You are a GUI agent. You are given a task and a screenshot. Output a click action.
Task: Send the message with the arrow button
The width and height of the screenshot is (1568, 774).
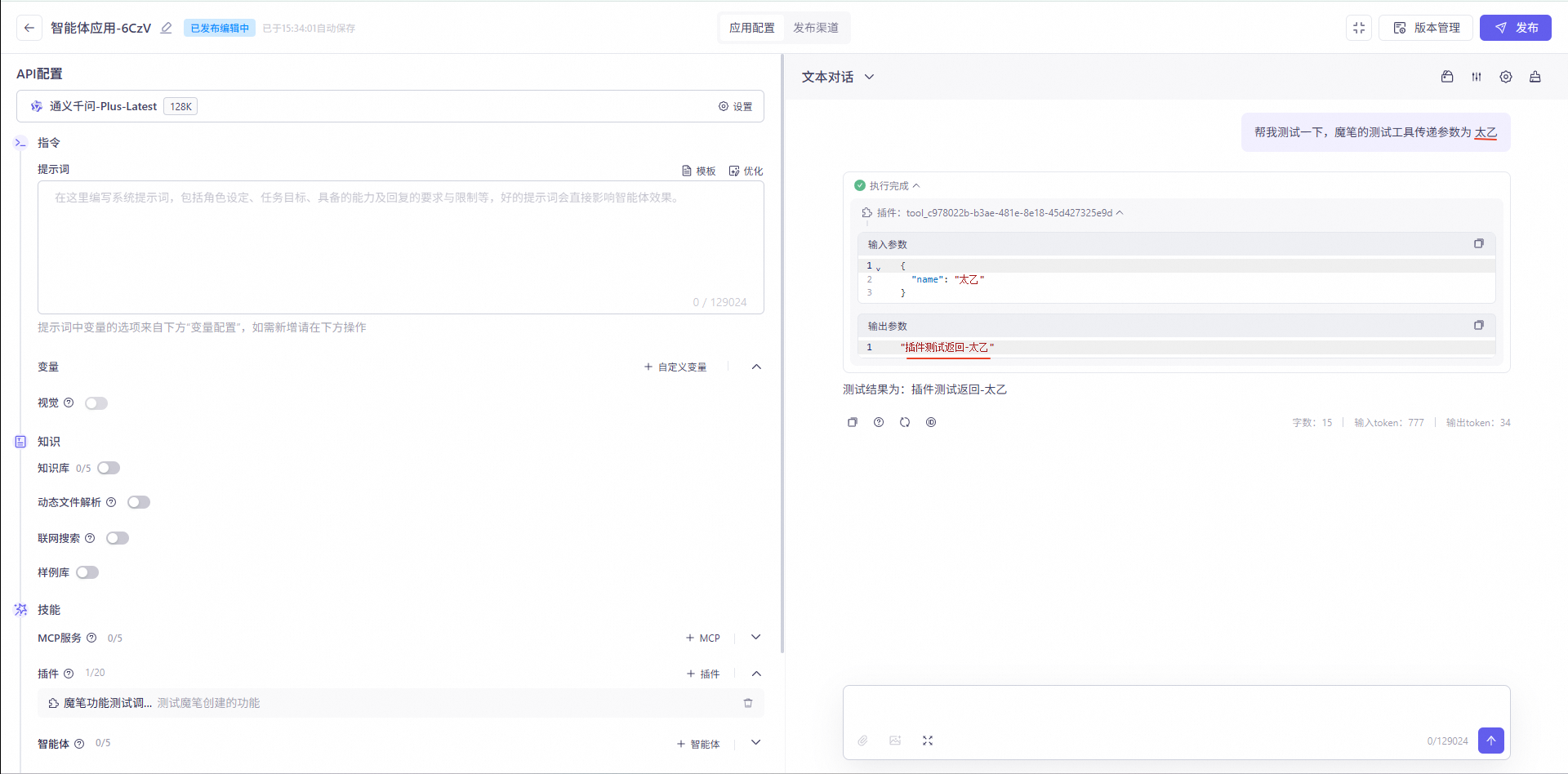click(x=1491, y=741)
